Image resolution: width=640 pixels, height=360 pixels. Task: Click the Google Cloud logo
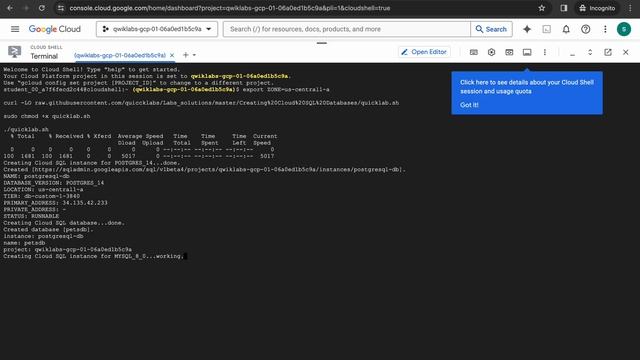[x=55, y=29]
